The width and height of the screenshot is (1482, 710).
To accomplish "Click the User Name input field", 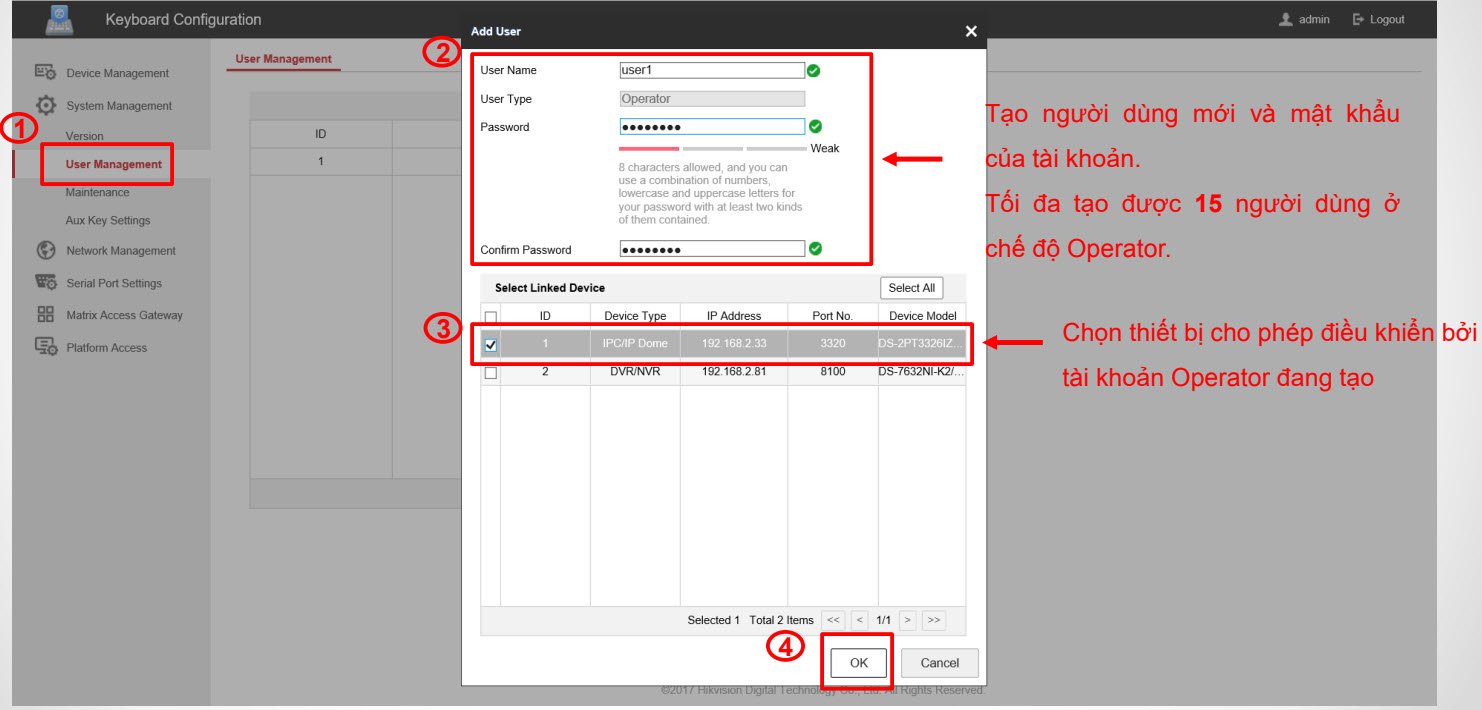I will pyautogui.click(x=711, y=70).
